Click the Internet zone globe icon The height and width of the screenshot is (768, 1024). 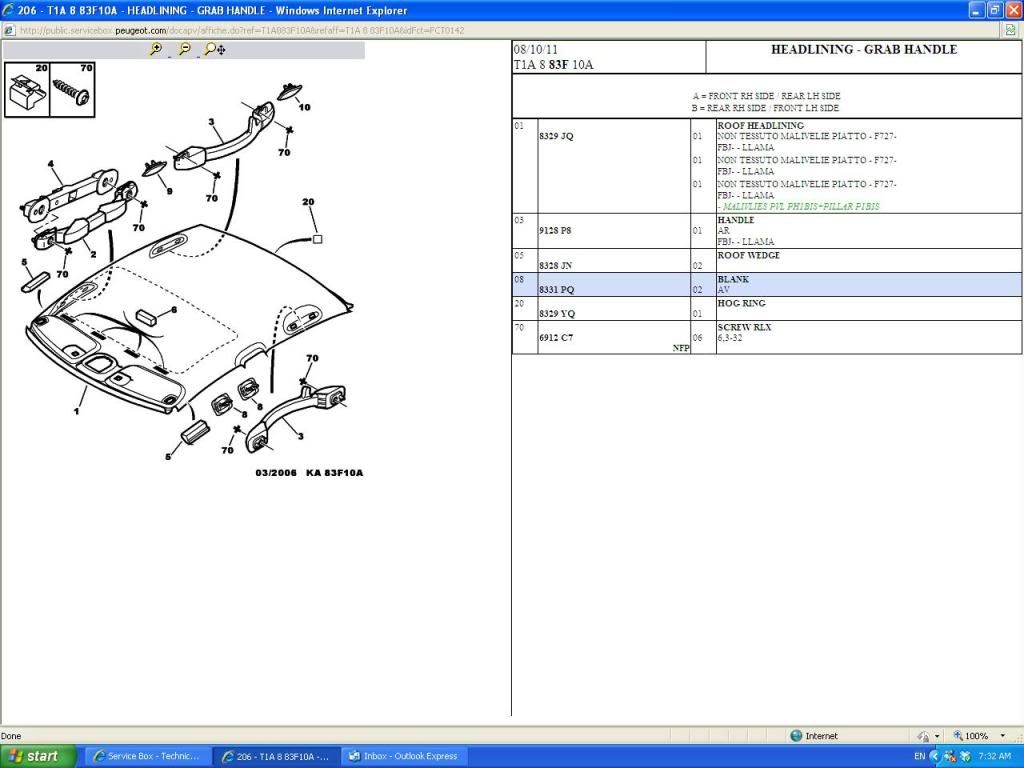[x=796, y=736]
